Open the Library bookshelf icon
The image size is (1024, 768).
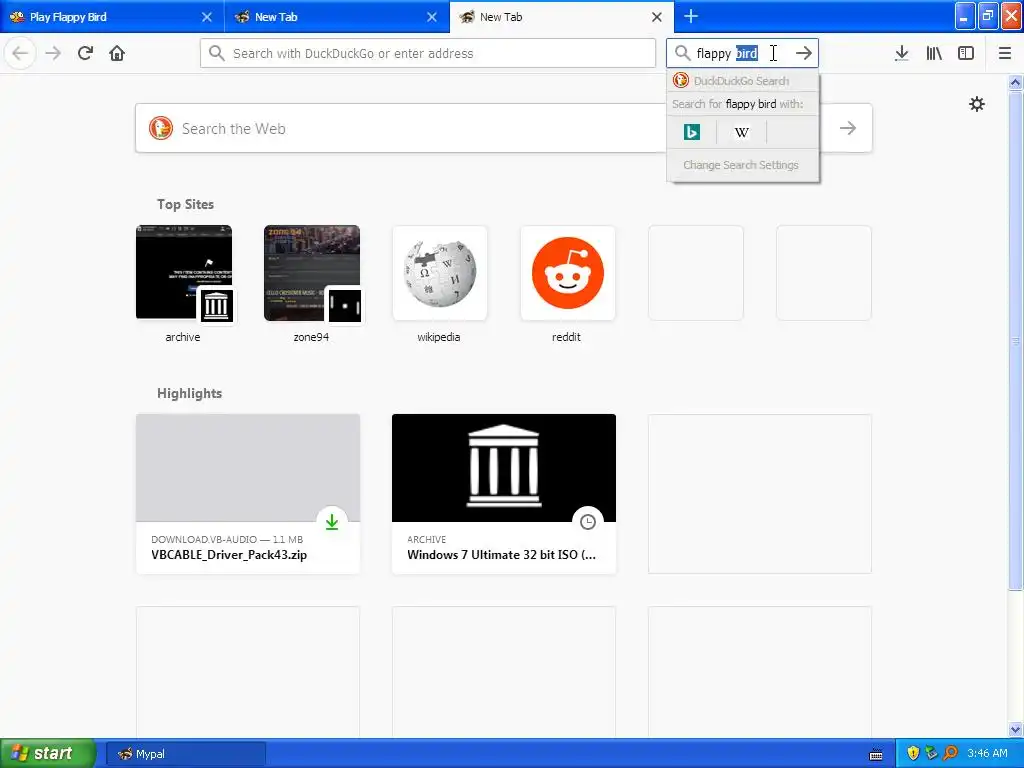[x=934, y=53]
